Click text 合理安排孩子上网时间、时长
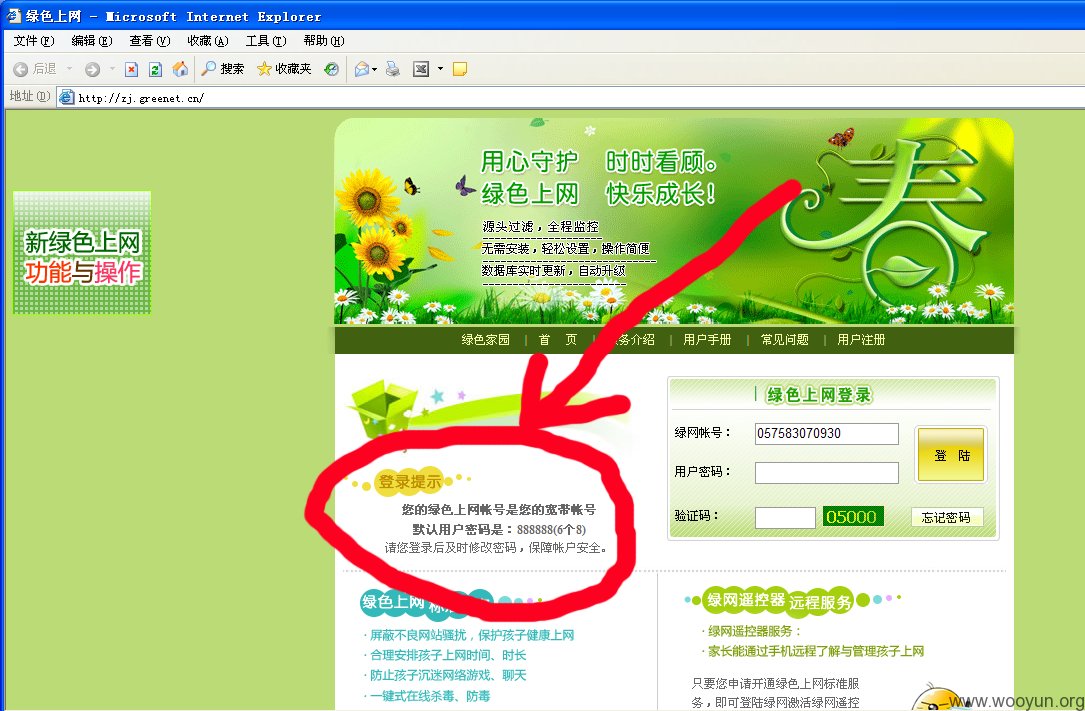The width and height of the screenshot is (1085, 711). [448, 655]
